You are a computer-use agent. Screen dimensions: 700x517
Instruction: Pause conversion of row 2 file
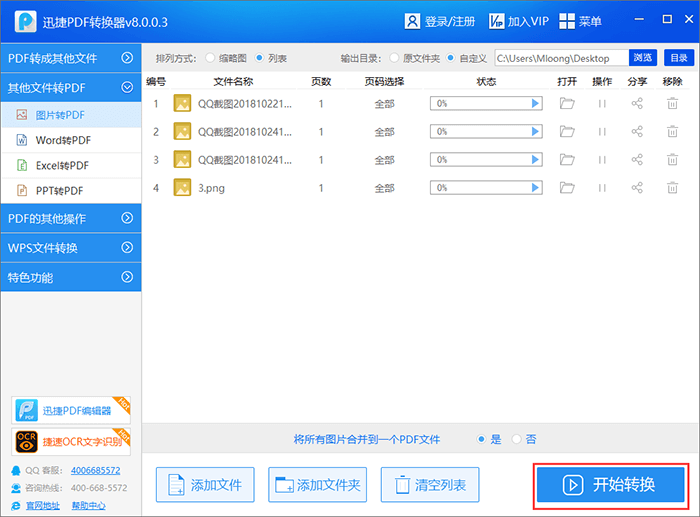[602, 132]
